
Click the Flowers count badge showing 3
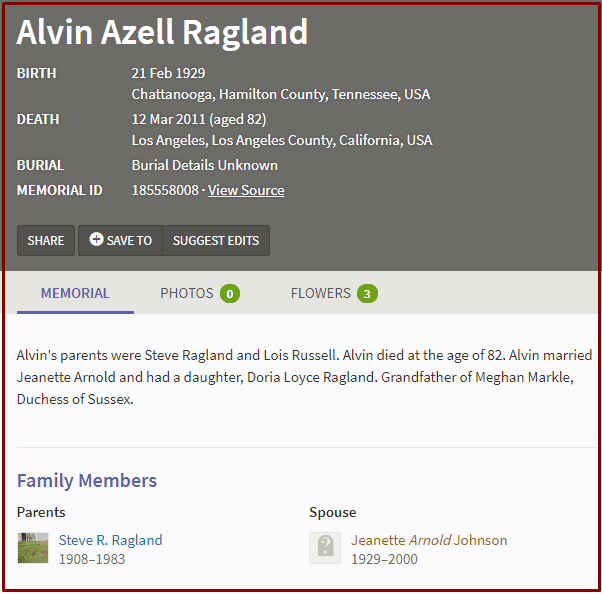point(367,294)
